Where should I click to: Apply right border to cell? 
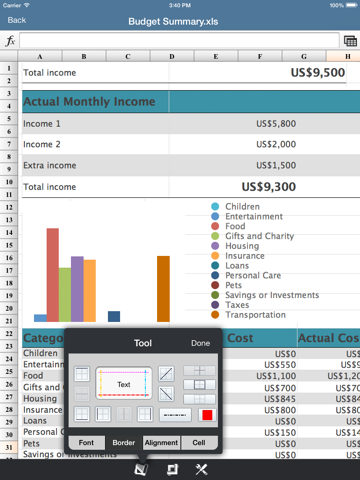tap(145, 414)
